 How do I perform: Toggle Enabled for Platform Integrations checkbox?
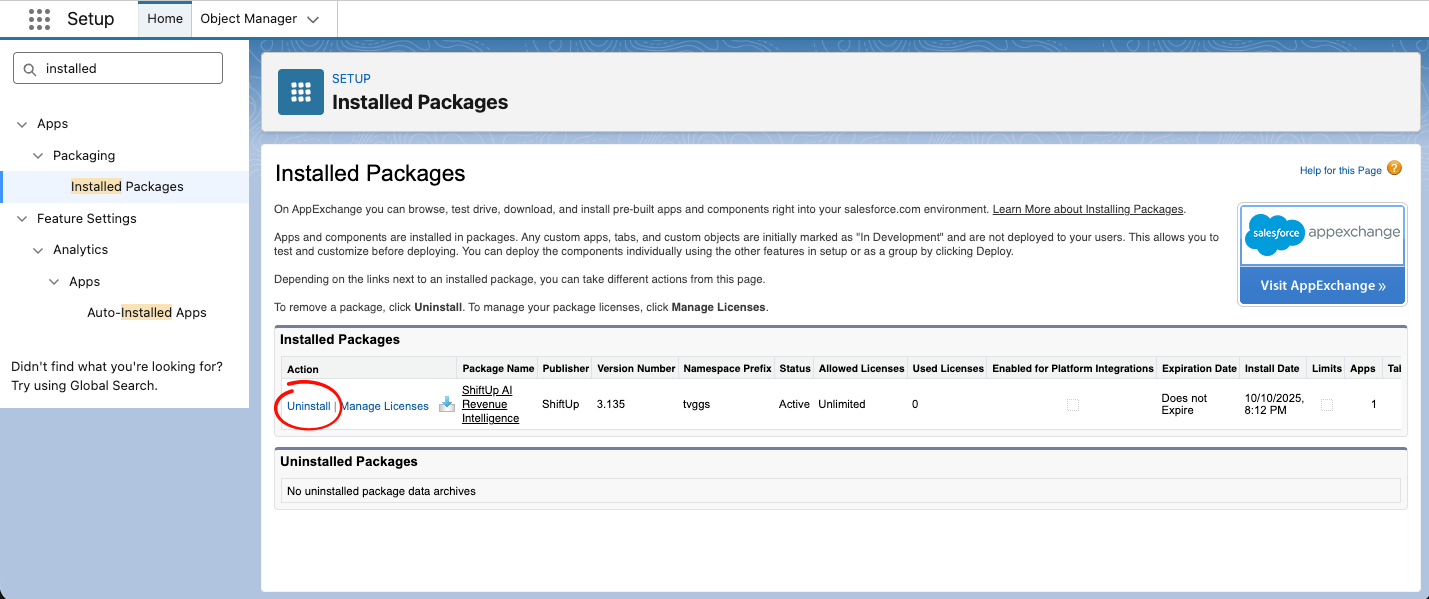point(1073,405)
